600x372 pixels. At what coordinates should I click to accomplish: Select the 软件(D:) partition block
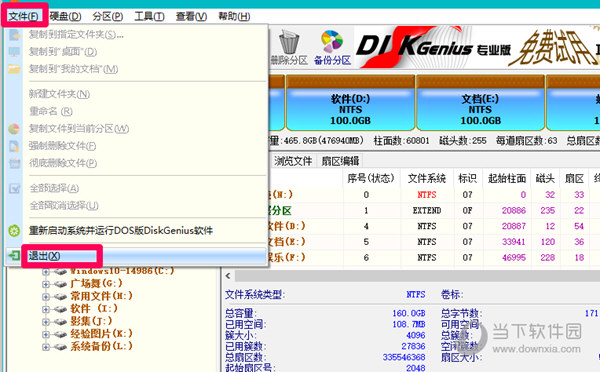click(x=351, y=103)
